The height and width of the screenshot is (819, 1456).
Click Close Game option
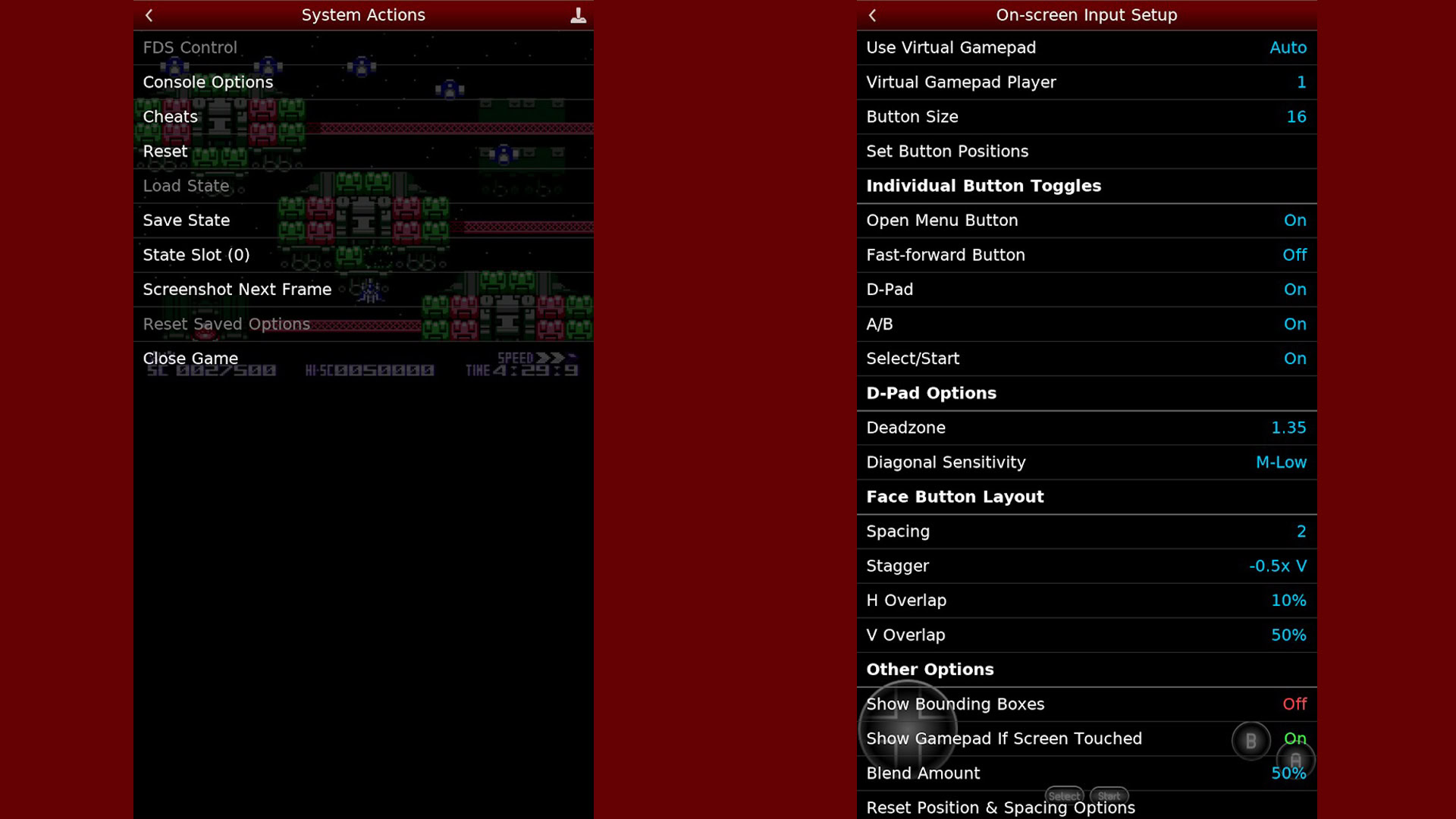click(190, 358)
